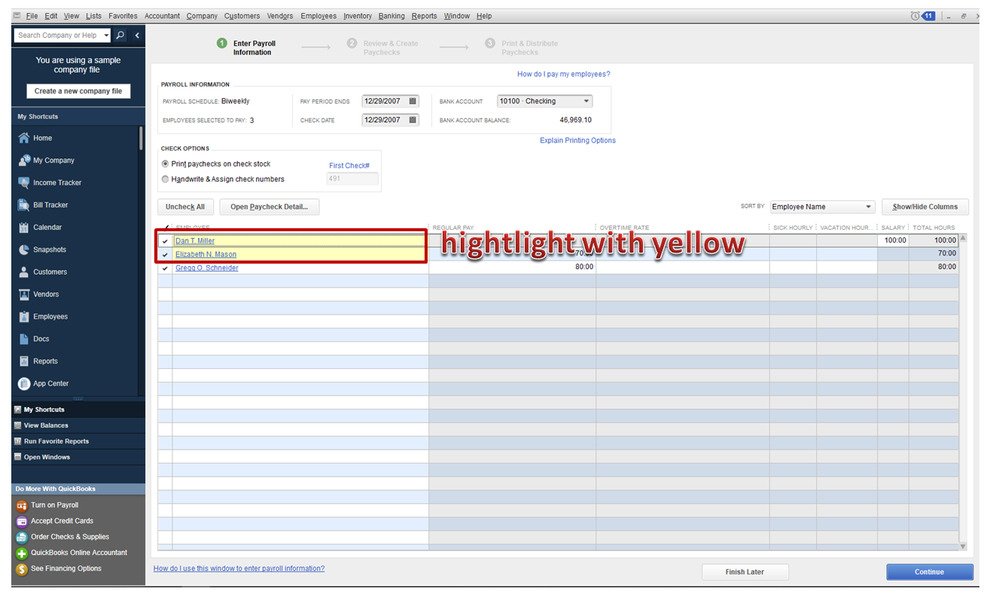
Task: Open the Employees menu in menu bar
Action: click(x=319, y=16)
